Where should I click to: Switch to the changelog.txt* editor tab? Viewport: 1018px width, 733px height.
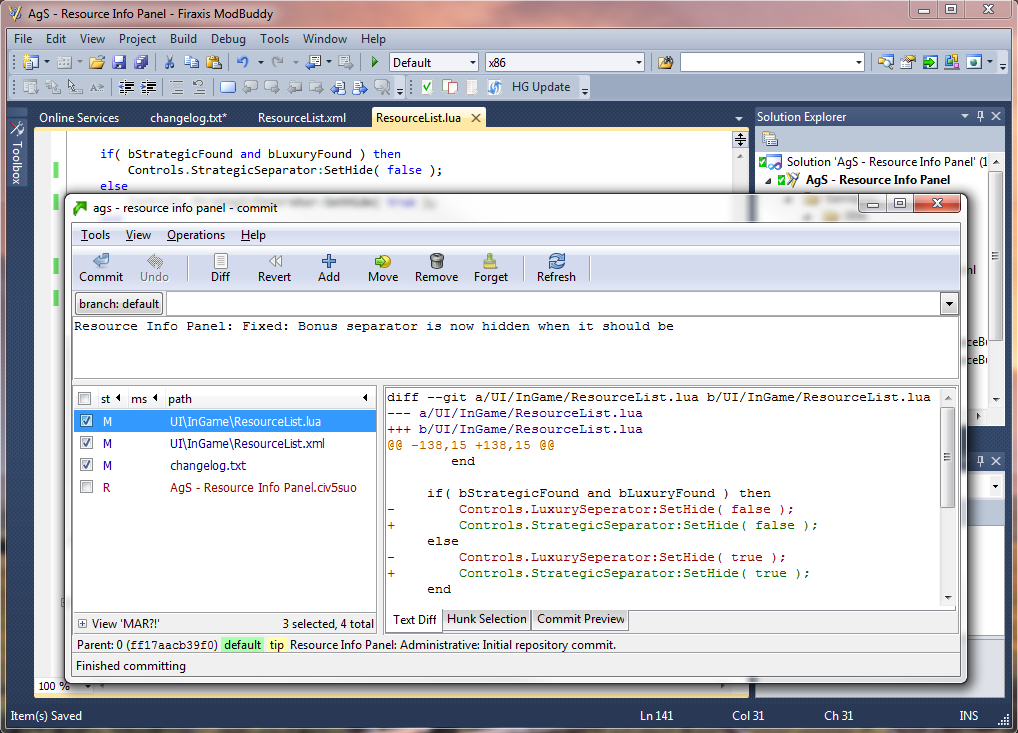pos(188,118)
